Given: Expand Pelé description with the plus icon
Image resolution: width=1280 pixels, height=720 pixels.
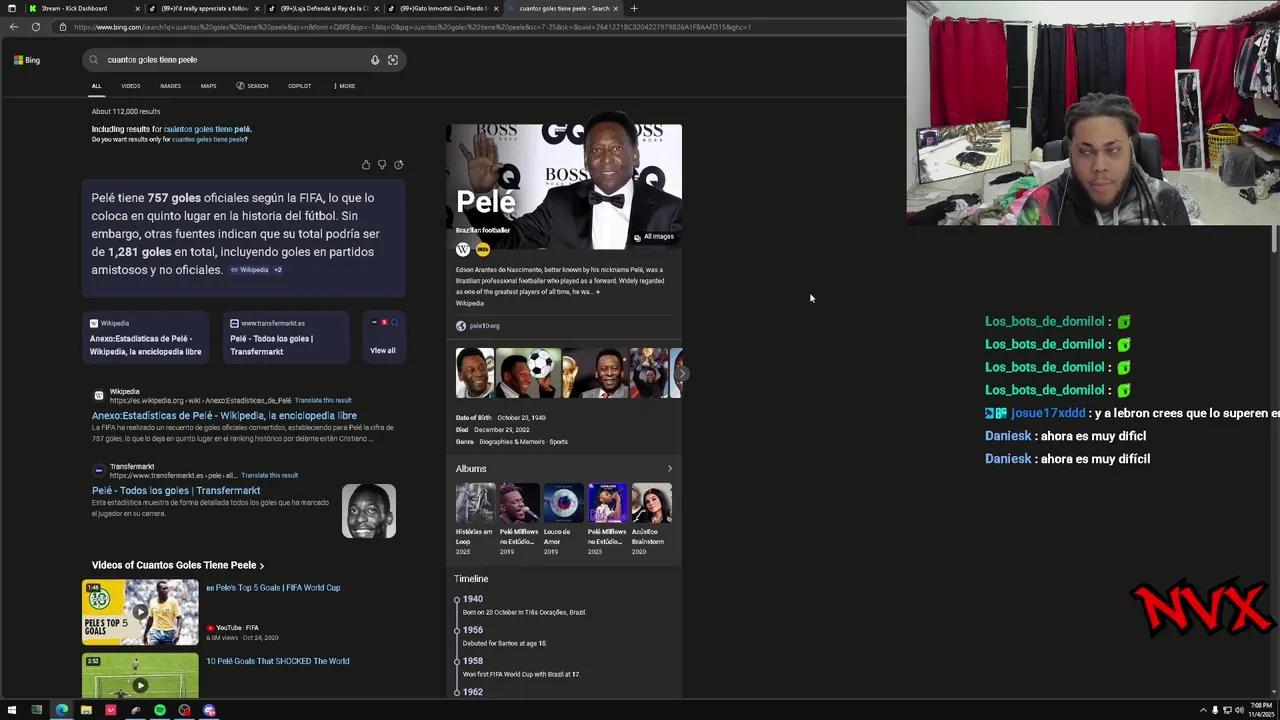Looking at the screenshot, I should [598, 292].
